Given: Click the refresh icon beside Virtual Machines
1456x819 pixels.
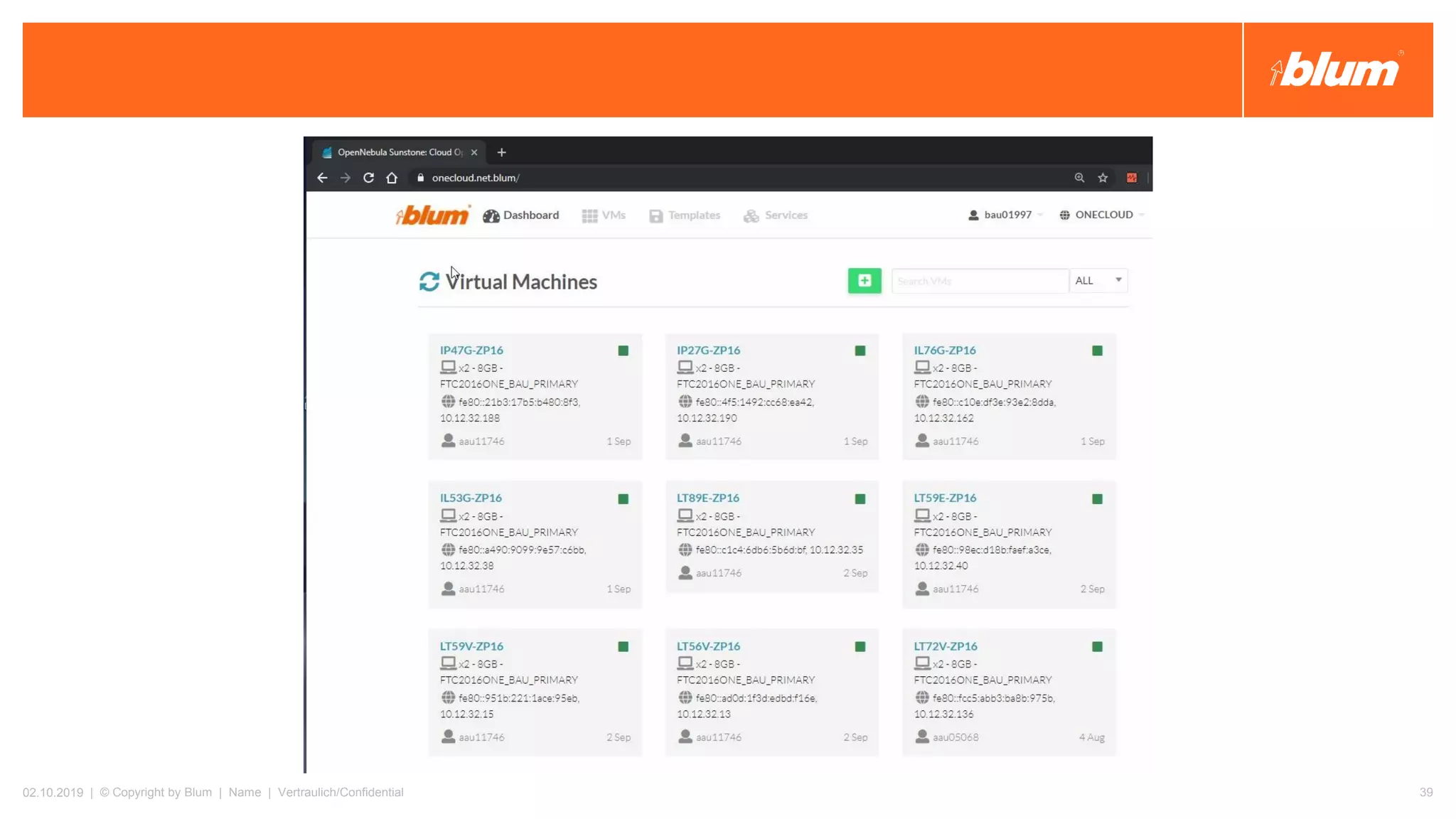Looking at the screenshot, I should click(x=429, y=282).
